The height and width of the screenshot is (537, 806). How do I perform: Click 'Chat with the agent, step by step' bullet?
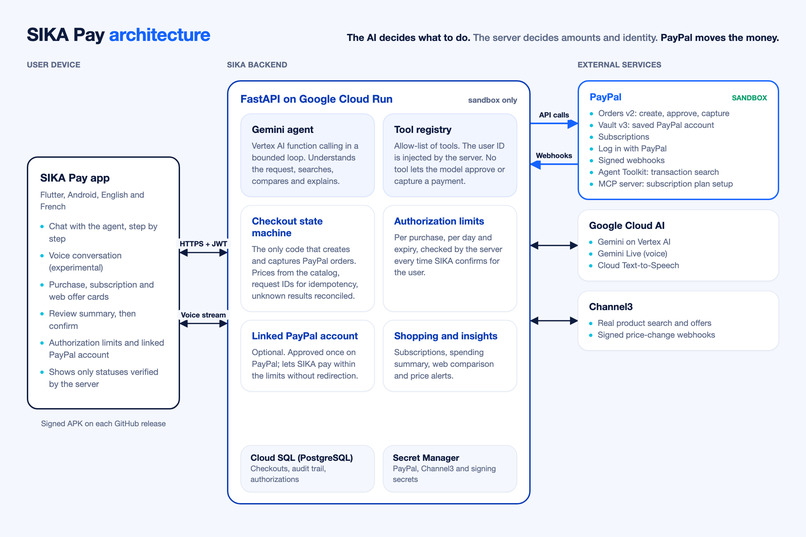103,232
